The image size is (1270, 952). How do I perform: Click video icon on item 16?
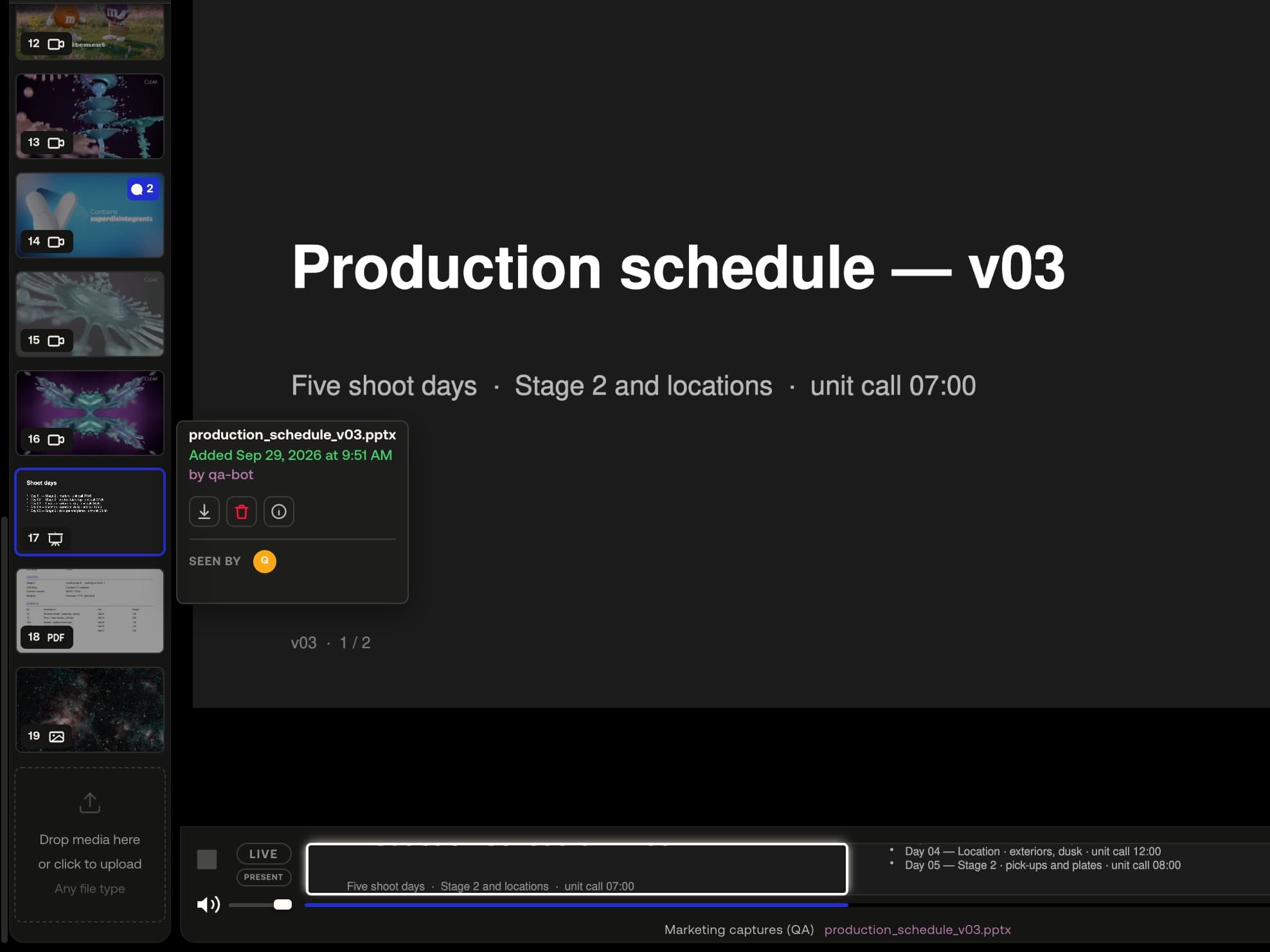pyautogui.click(x=57, y=439)
